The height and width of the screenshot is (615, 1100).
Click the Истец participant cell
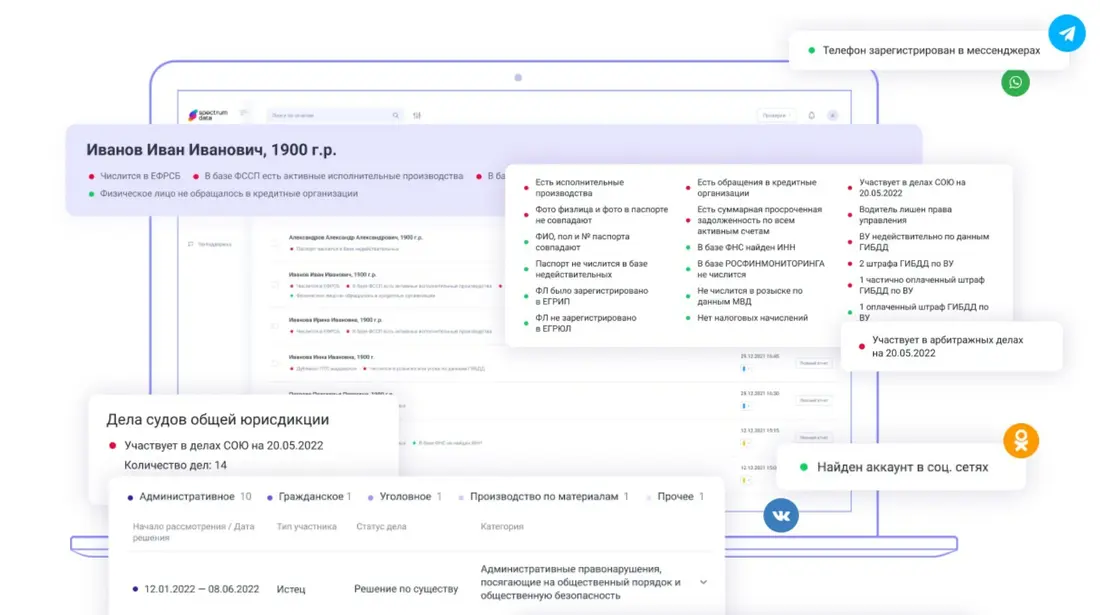(x=290, y=589)
